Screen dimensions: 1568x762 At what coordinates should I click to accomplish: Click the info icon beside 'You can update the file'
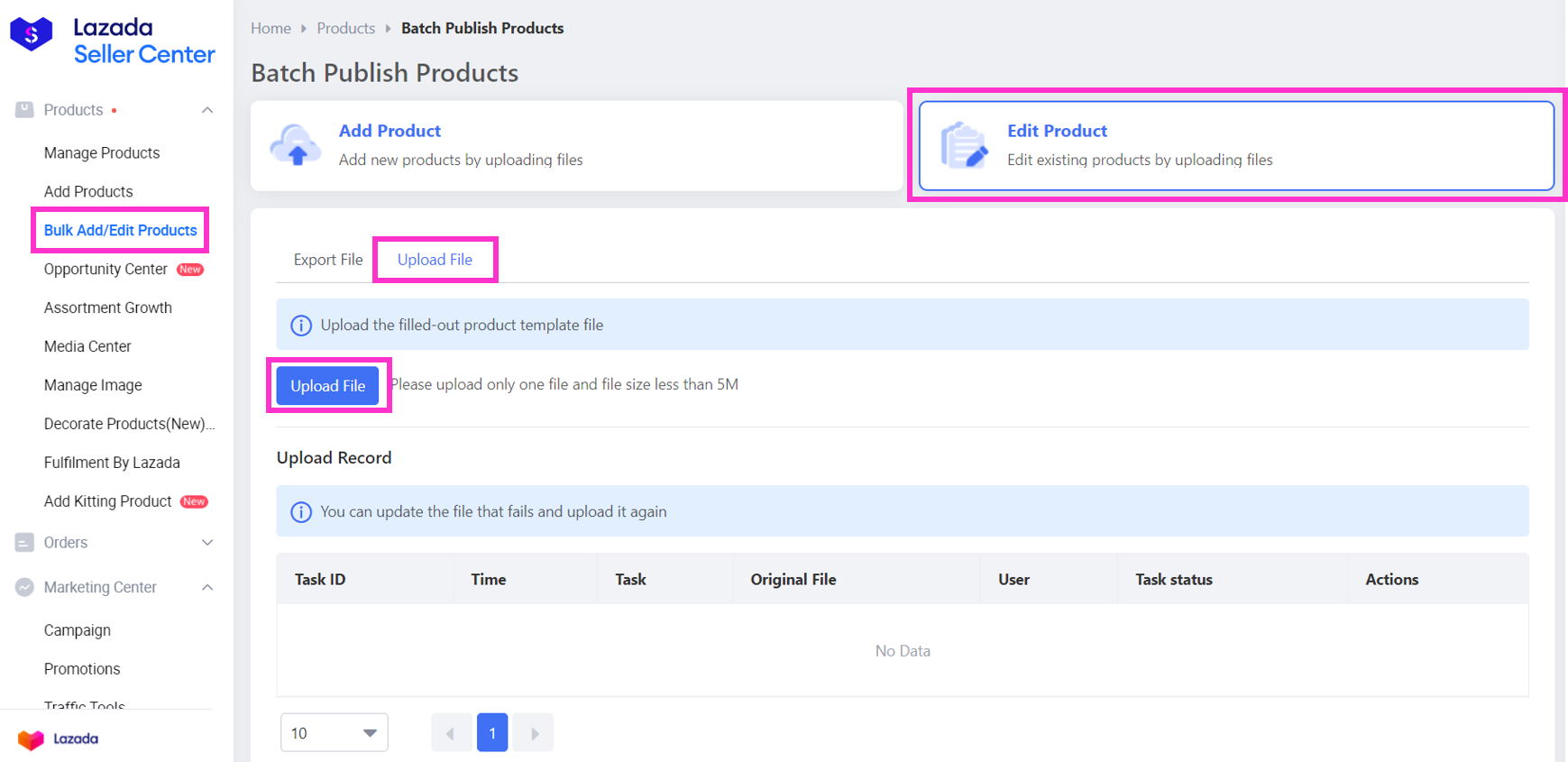tap(301, 512)
